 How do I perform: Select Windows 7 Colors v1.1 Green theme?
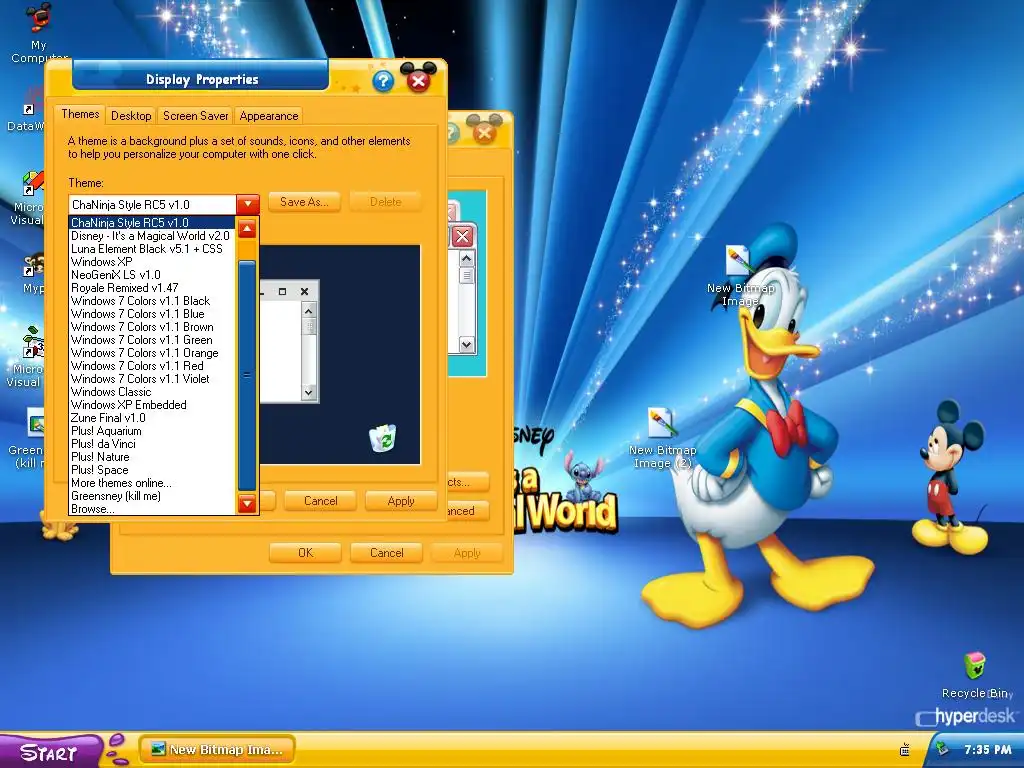point(152,340)
